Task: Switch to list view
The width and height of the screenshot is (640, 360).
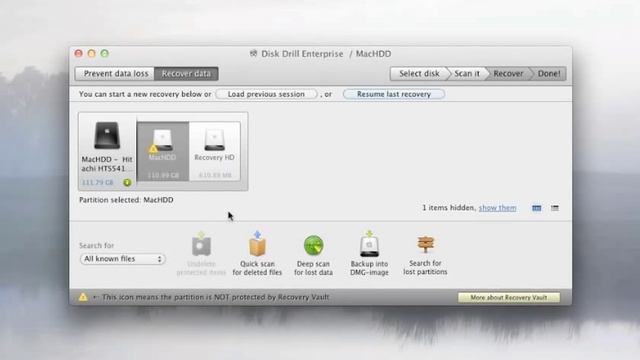Action: pyautogui.click(x=554, y=208)
